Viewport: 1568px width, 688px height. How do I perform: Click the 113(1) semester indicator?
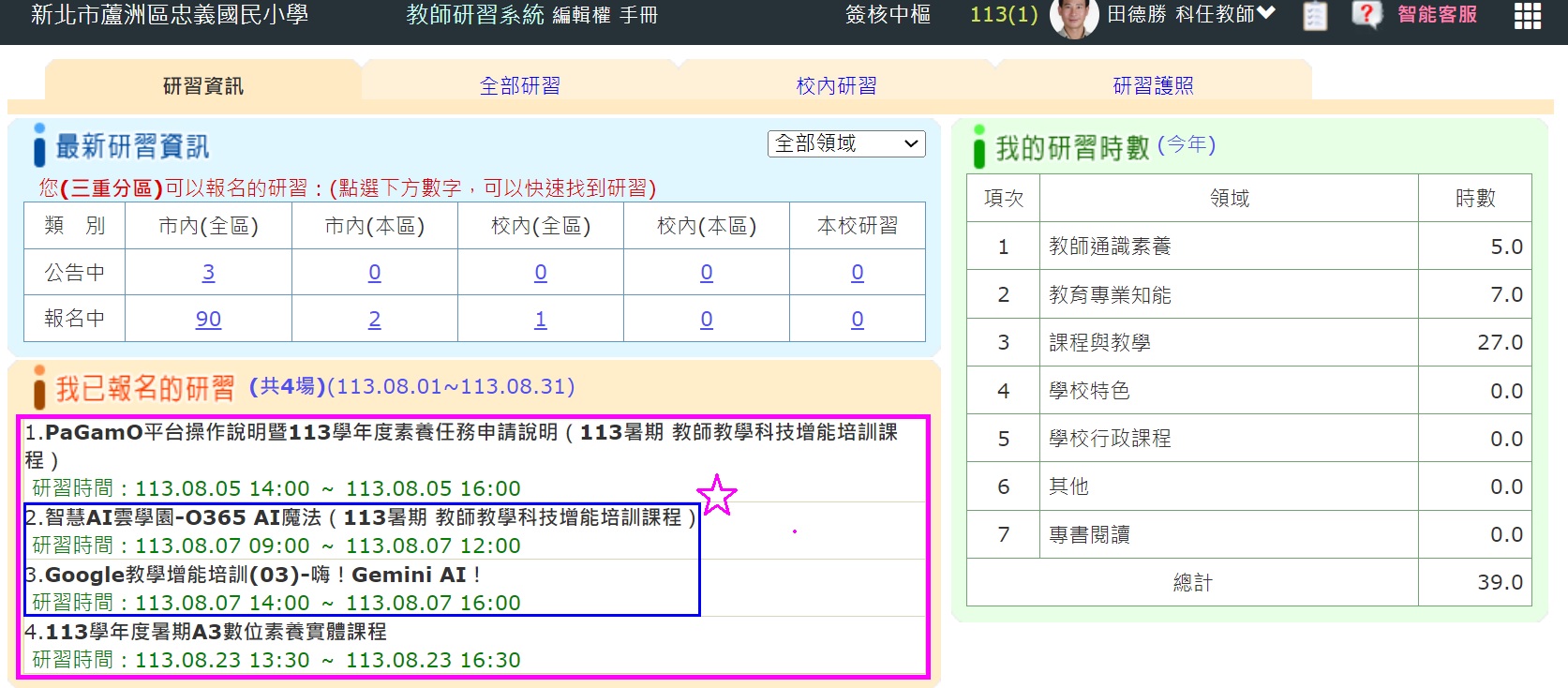pyautogui.click(x=1004, y=14)
